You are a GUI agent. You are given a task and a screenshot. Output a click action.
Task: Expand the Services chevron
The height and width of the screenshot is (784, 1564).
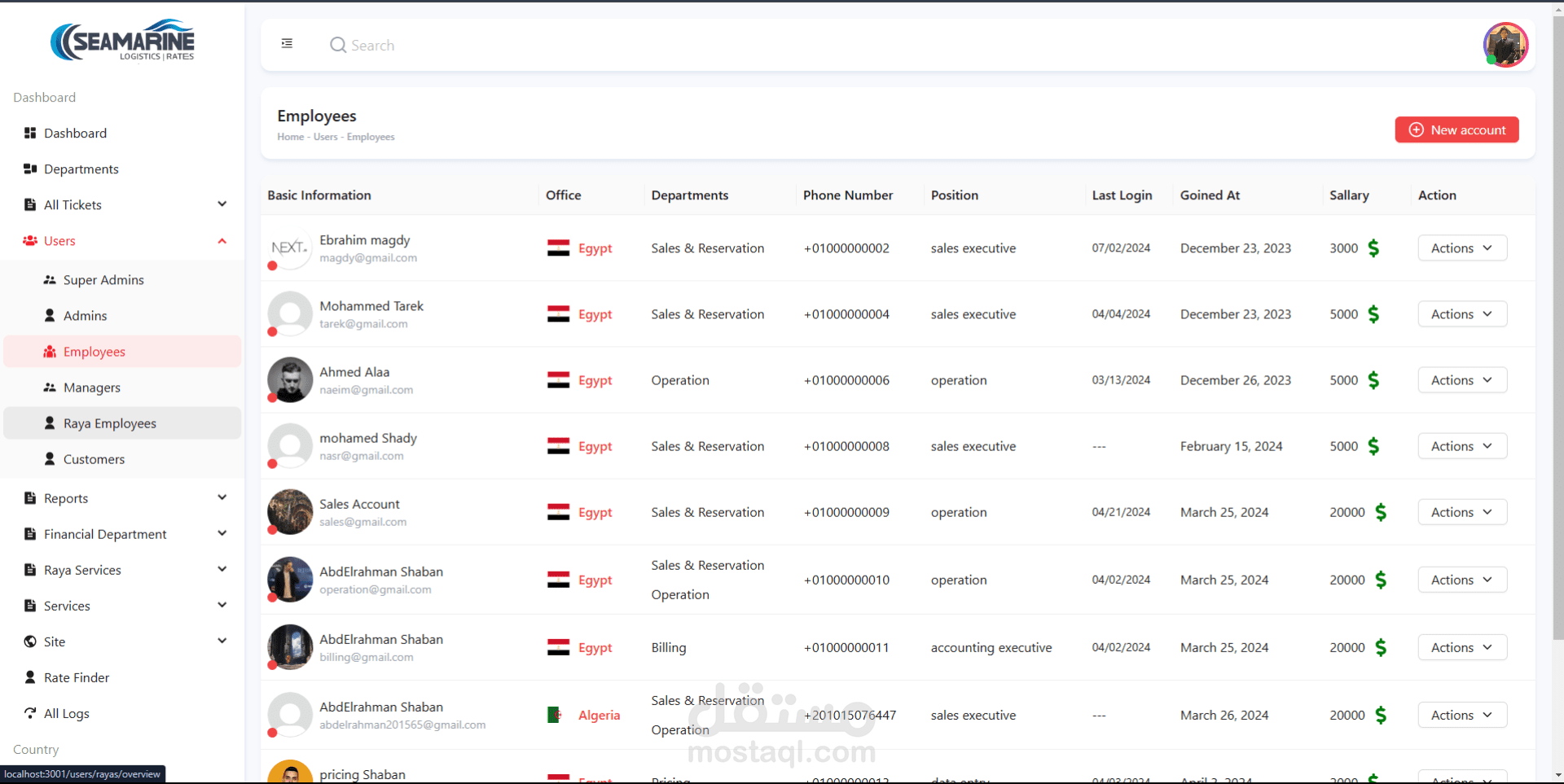(222, 605)
